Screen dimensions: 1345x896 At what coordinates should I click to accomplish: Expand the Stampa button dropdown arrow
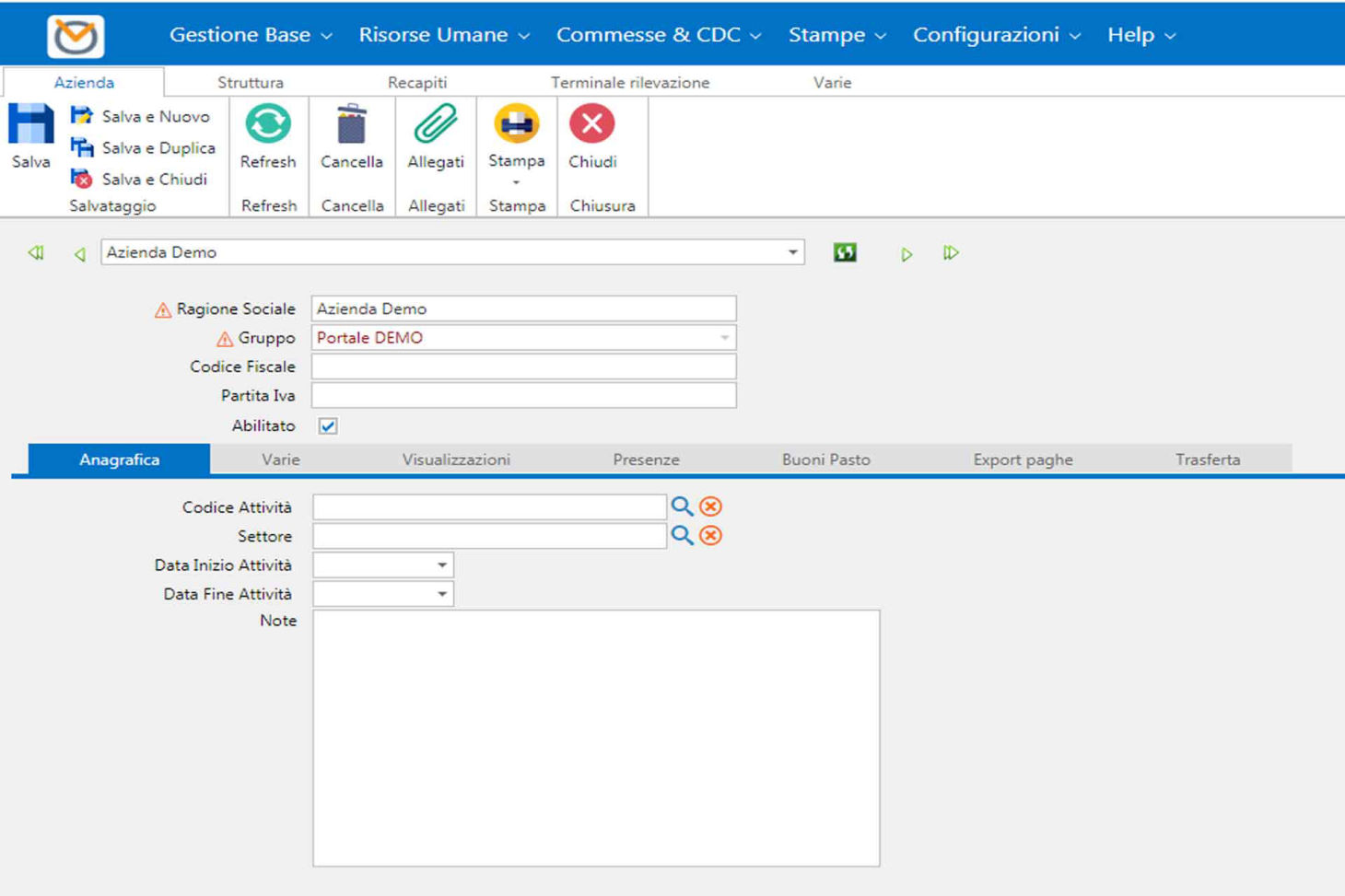[x=516, y=182]
